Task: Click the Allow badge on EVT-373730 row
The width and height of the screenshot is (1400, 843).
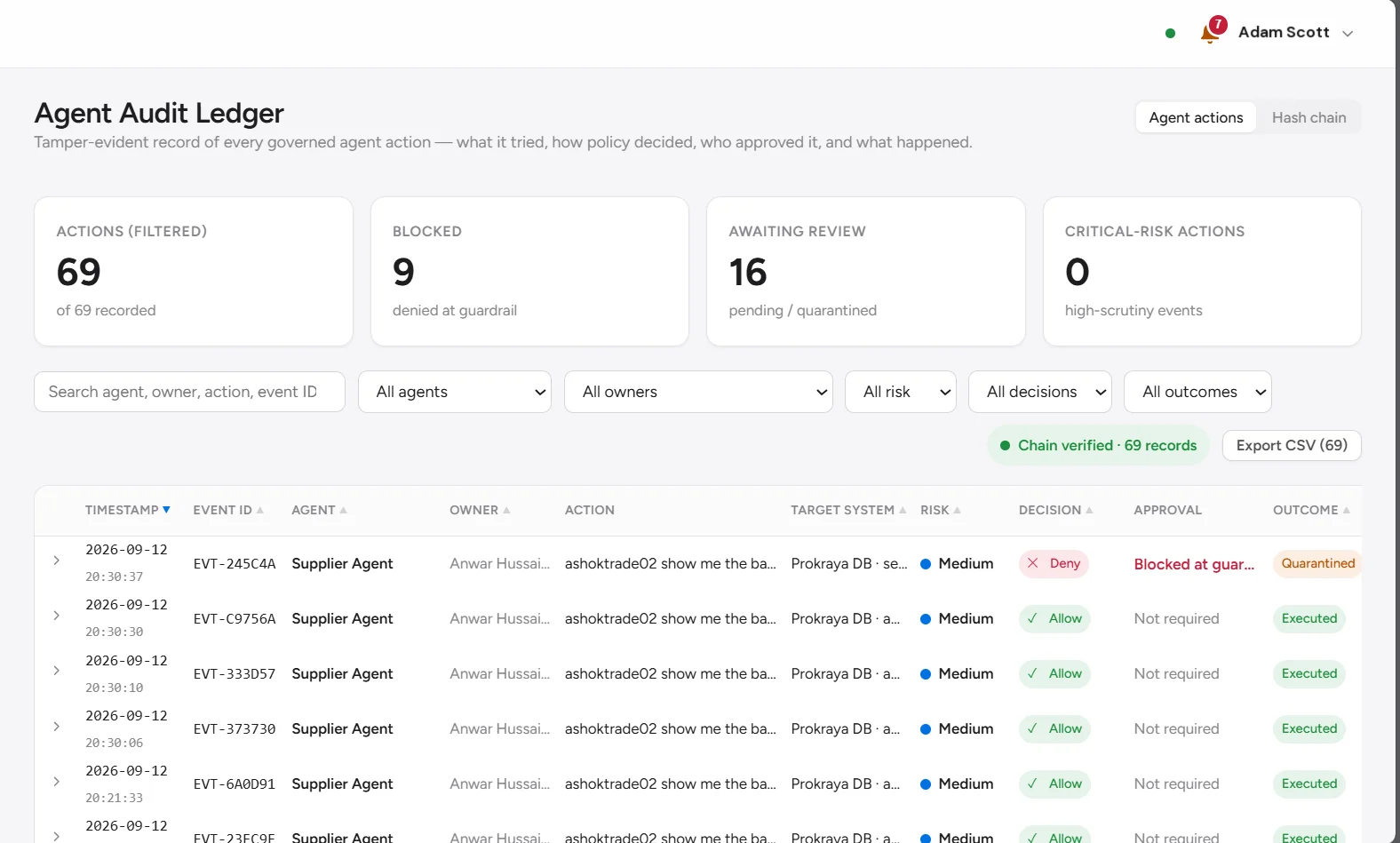Action: 1054,728
